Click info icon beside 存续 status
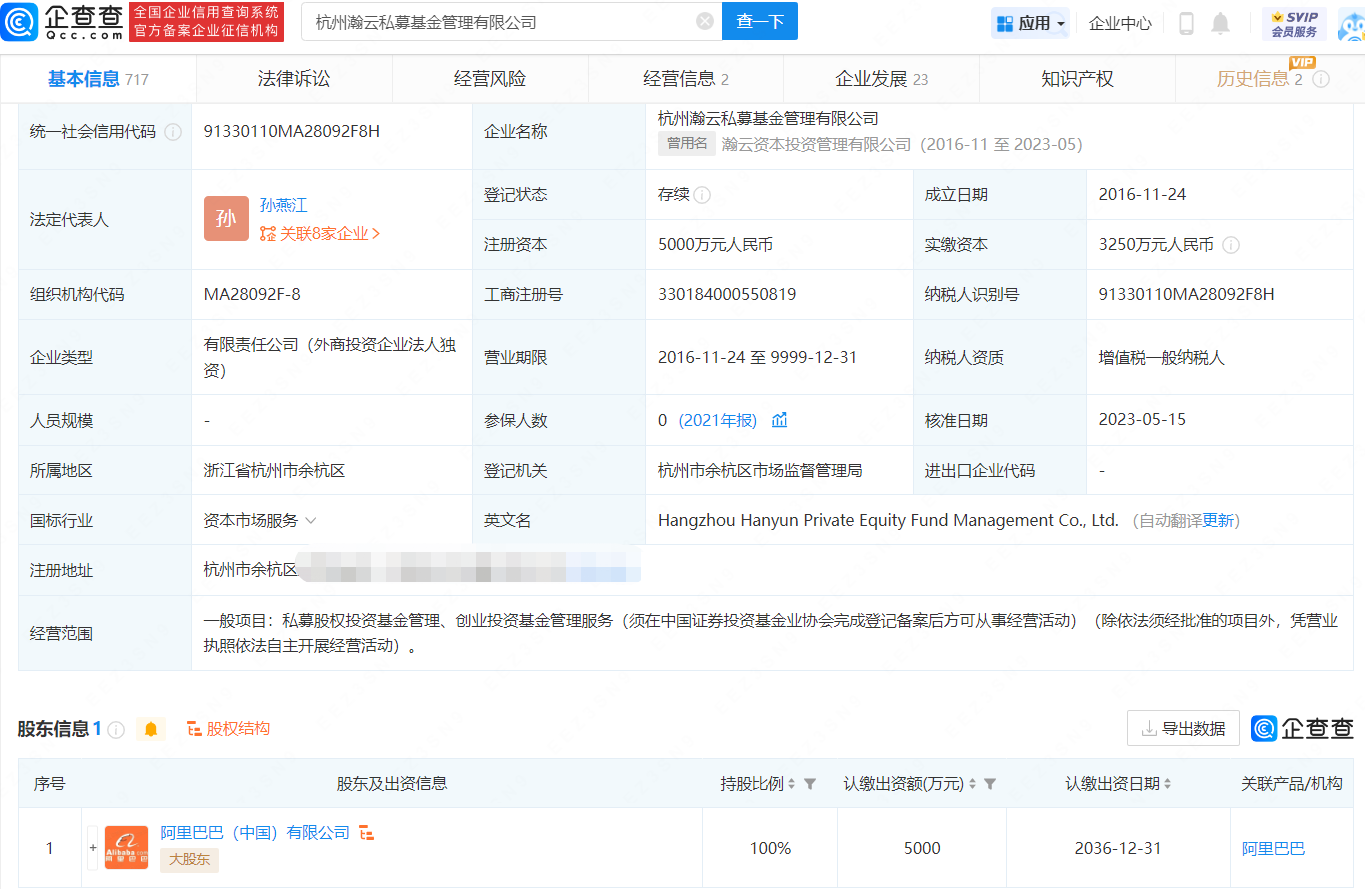 click(x=702, y=195)
